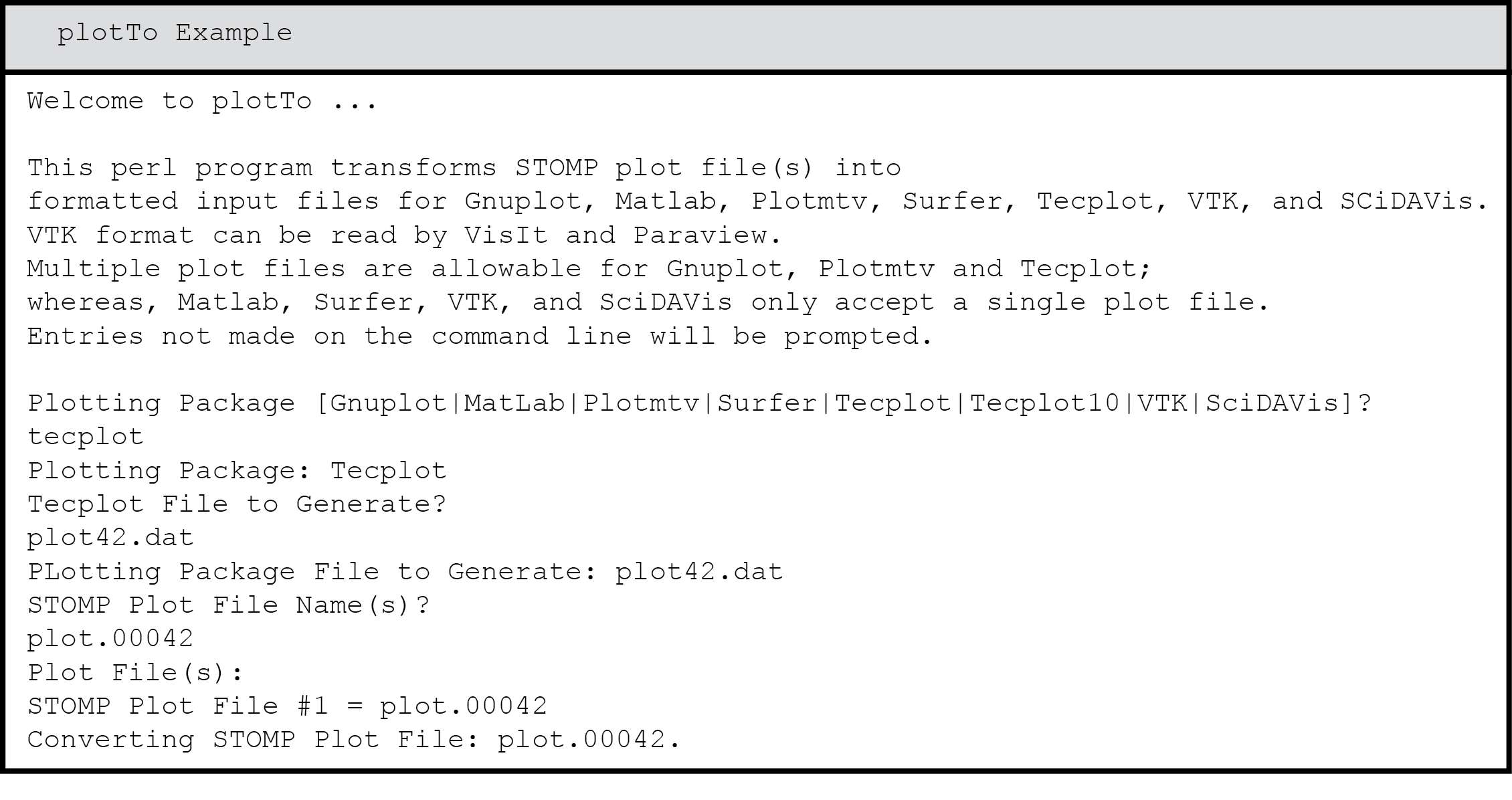Screen dimensions: 1512x800
Task: Click 'Plotmtv' in the bracketed package list
Action: coord(642,403)
